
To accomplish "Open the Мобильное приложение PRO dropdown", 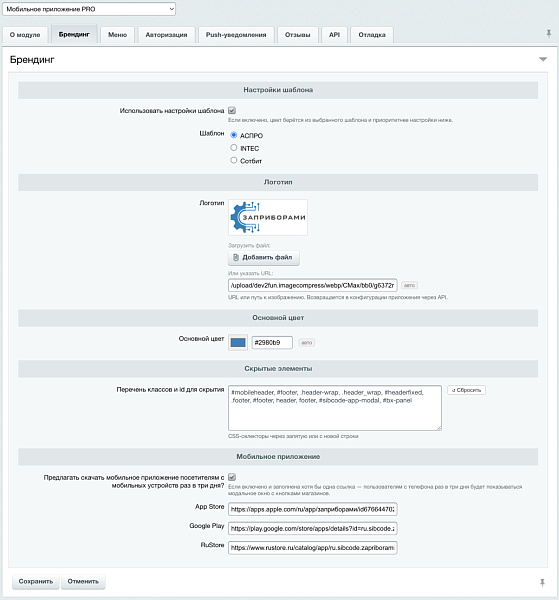I will coord(89,9).
